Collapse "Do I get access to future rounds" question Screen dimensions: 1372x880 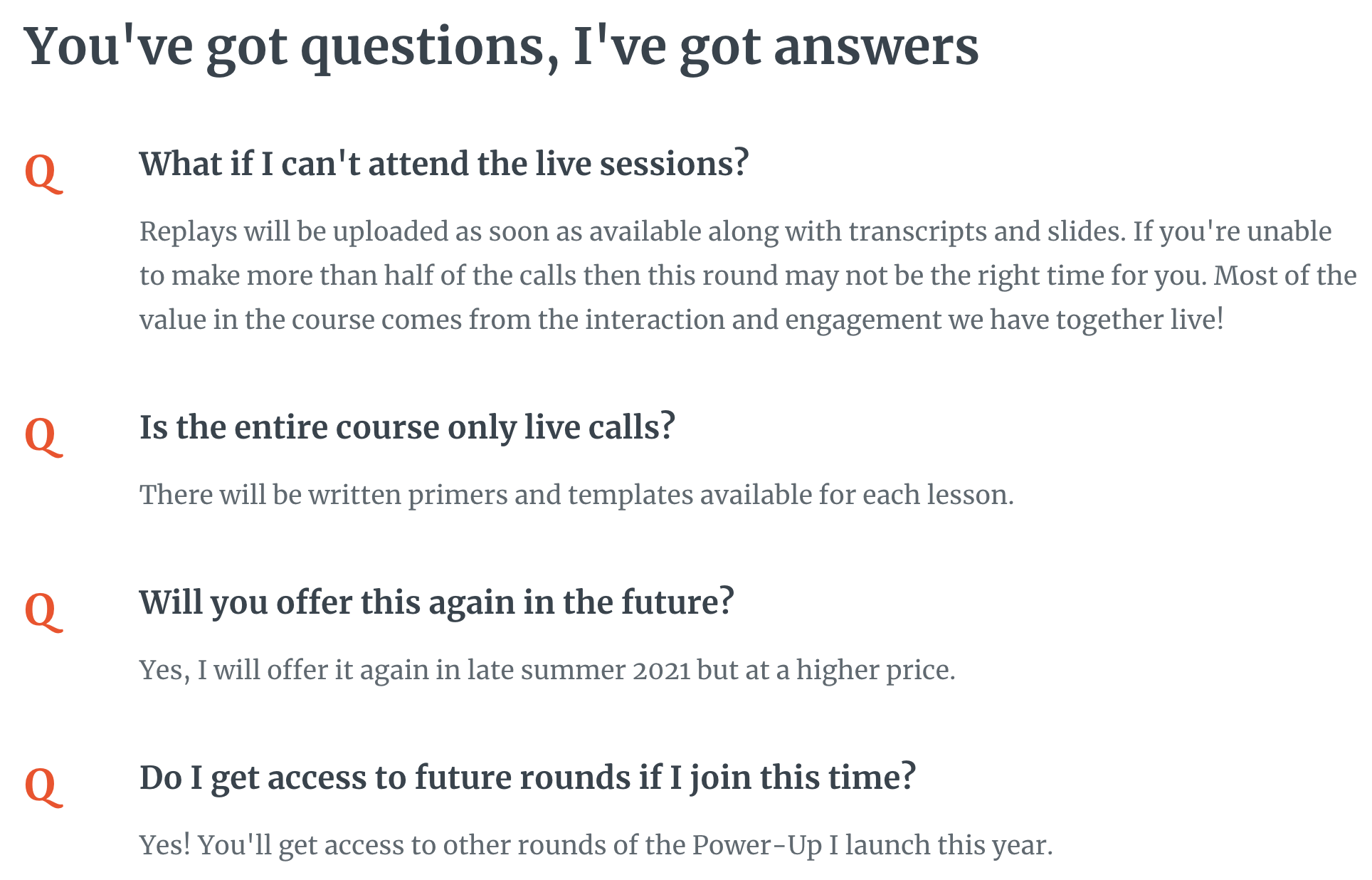527,777
